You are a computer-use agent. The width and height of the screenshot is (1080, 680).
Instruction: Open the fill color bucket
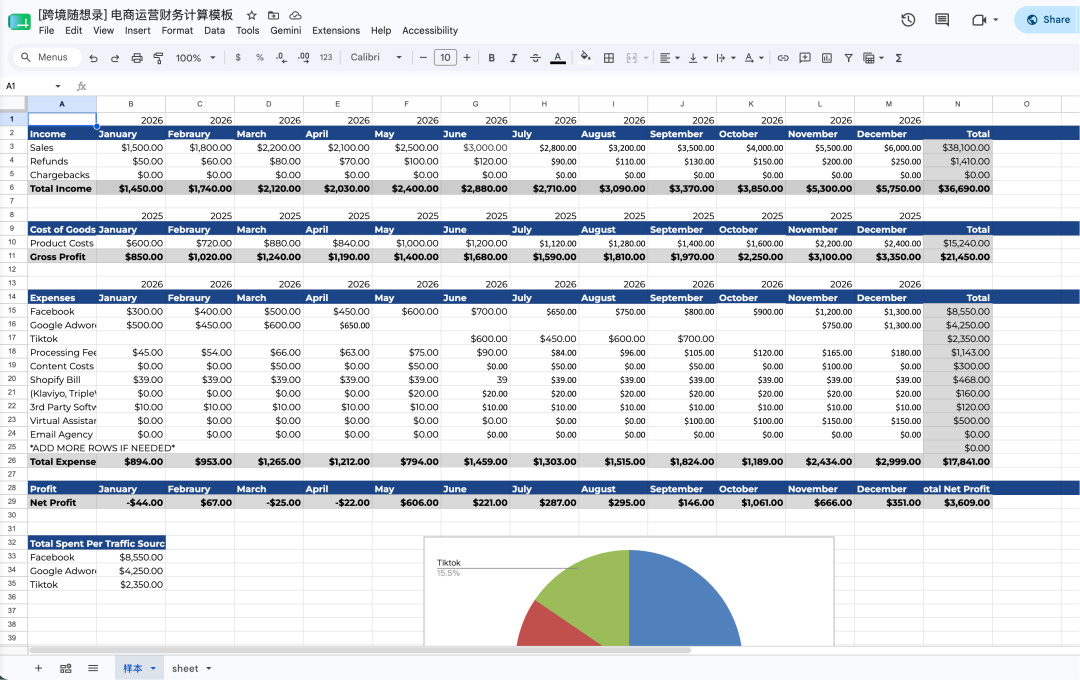coord(585,57)
